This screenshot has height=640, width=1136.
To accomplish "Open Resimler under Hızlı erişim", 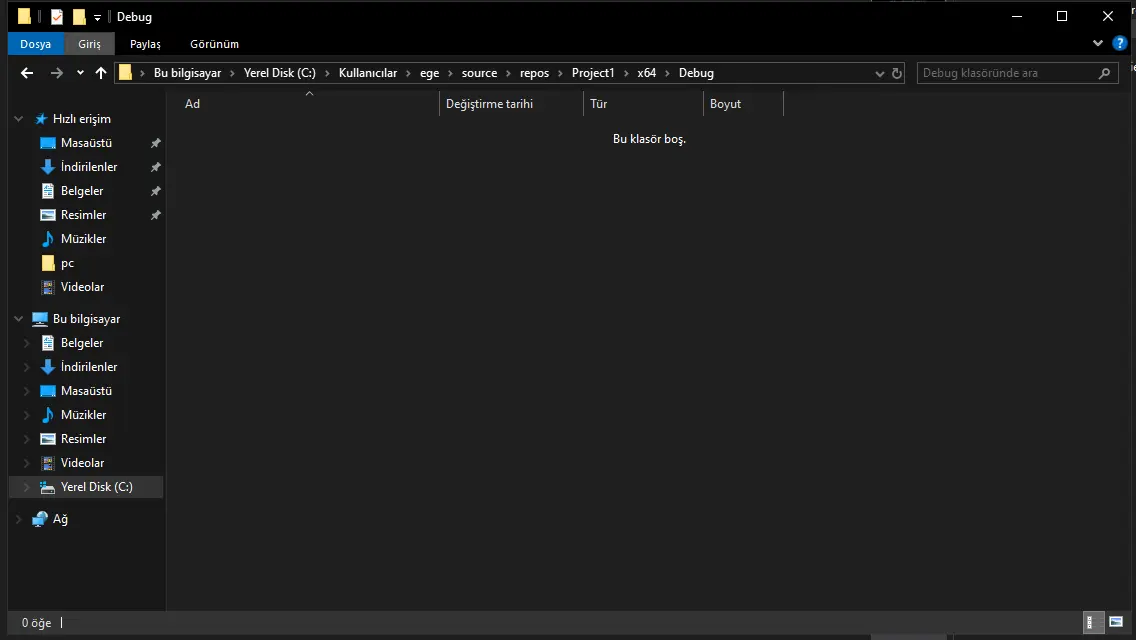I will coord(83,215).
